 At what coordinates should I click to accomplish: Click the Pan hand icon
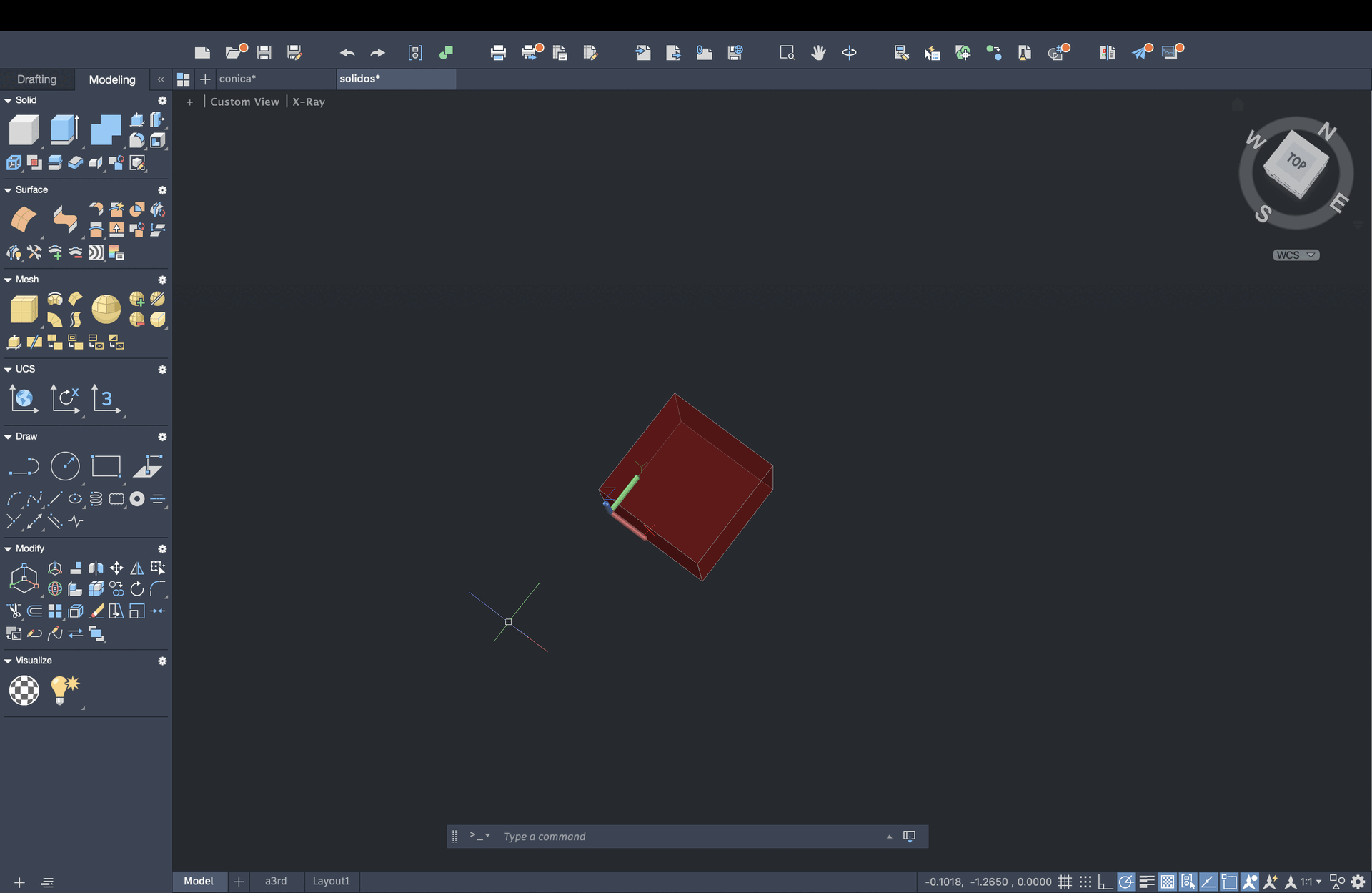[x=818, y=52]
